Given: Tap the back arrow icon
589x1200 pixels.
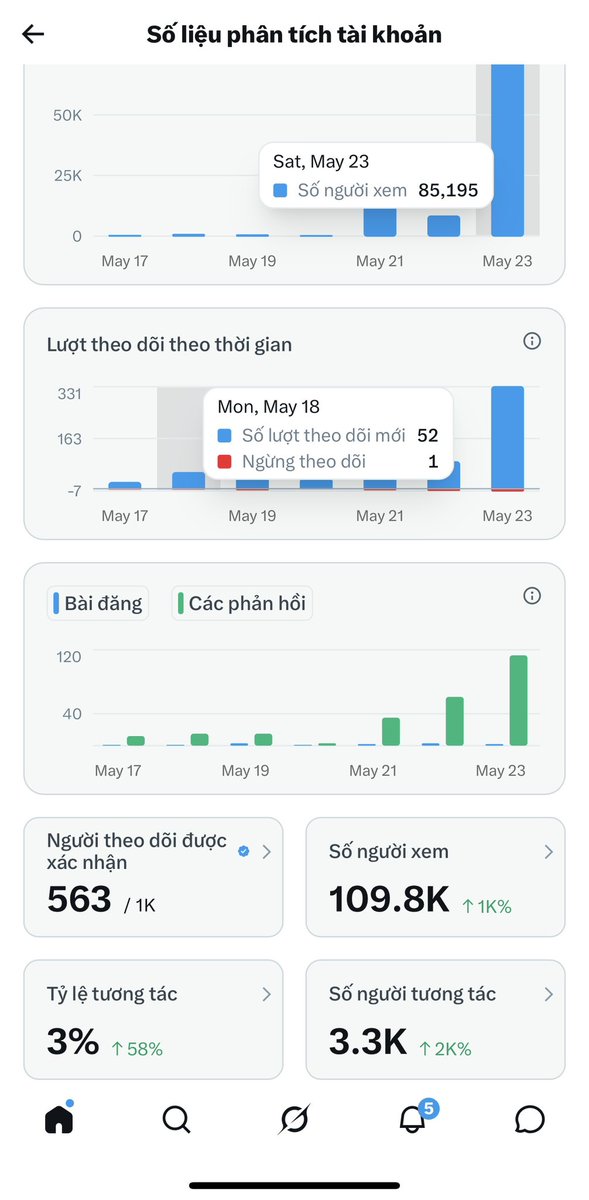Looking at the screenshot, I should click(33, 34).
